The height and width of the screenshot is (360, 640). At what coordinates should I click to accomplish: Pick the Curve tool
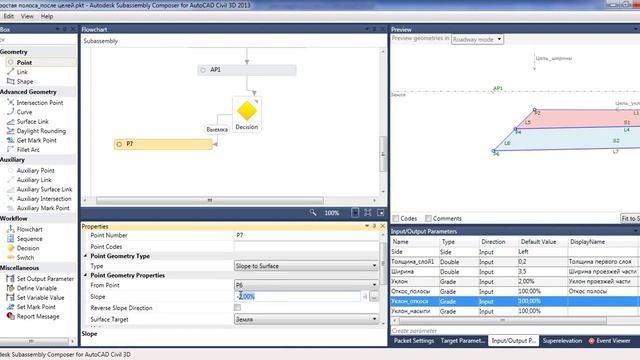pos(24,112)
